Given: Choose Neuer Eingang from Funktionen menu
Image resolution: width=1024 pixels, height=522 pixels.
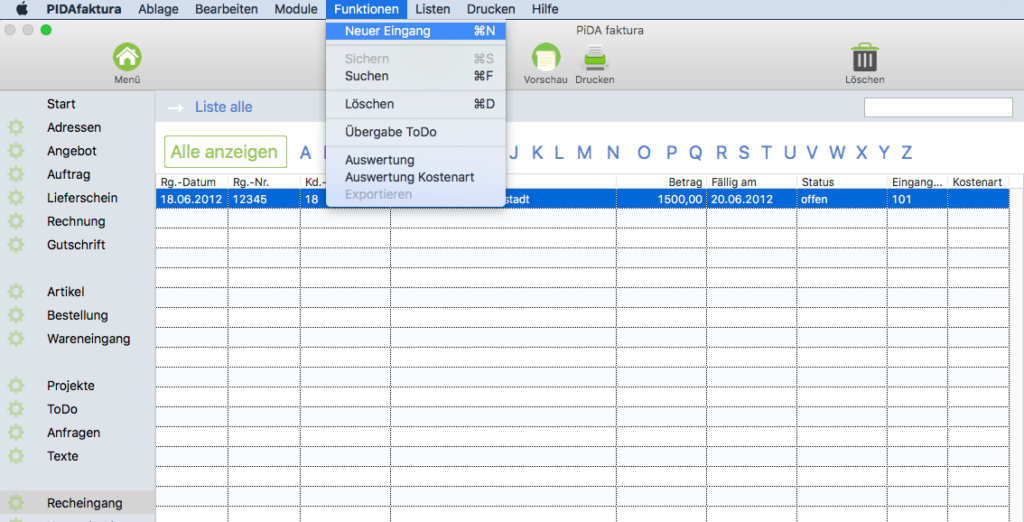Looking at the screenshot, I should tap(415, 31).
